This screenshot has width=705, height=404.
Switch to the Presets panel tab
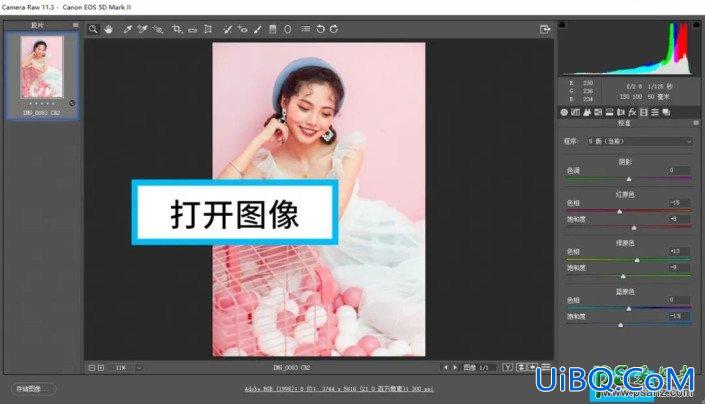(655, 112)
